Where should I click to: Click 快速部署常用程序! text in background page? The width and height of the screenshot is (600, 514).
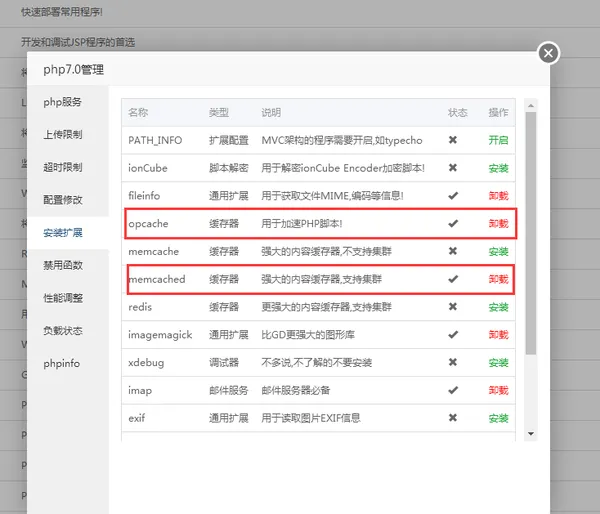62,12
